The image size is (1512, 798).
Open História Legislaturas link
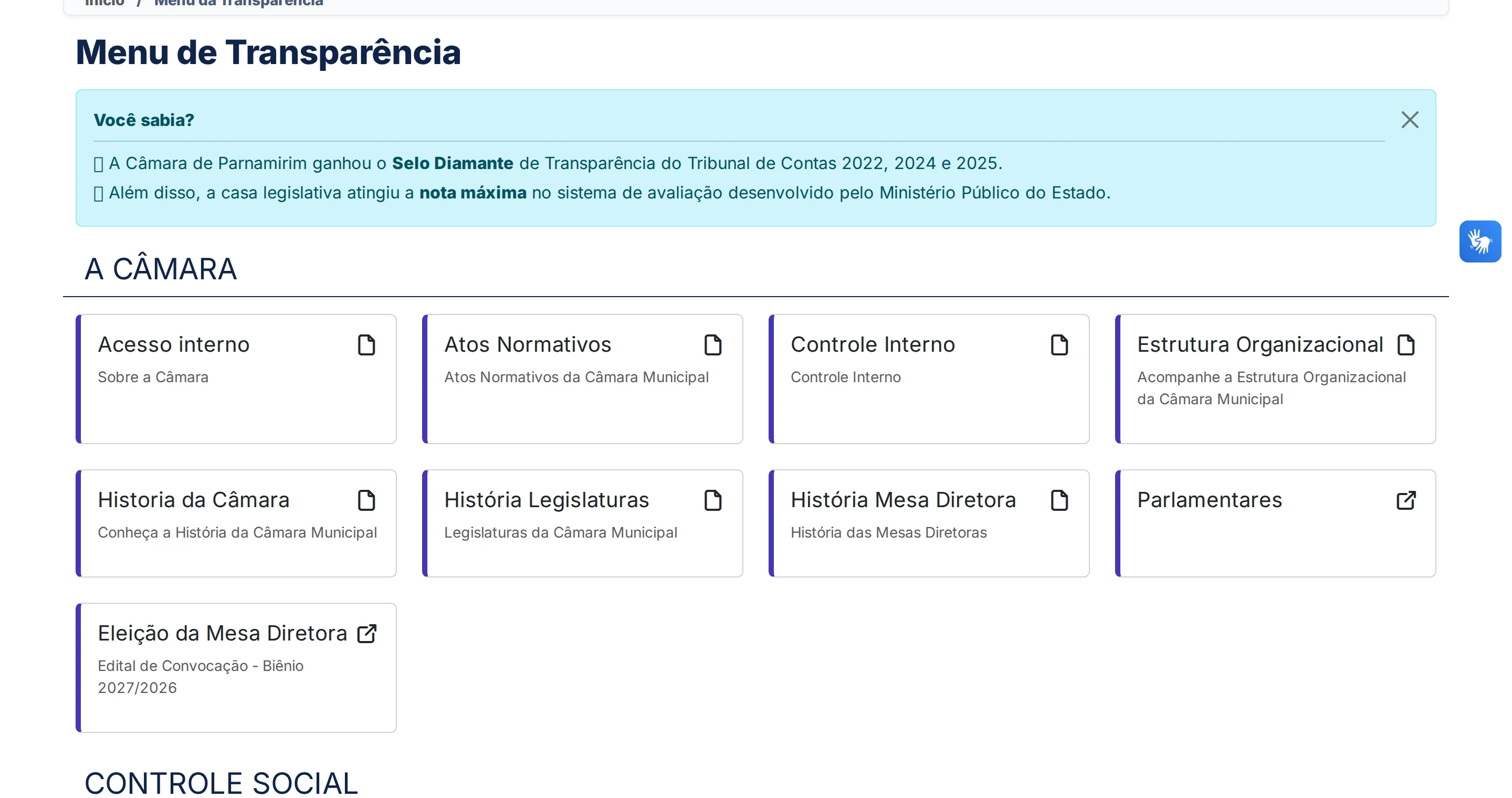coord(547,500)
